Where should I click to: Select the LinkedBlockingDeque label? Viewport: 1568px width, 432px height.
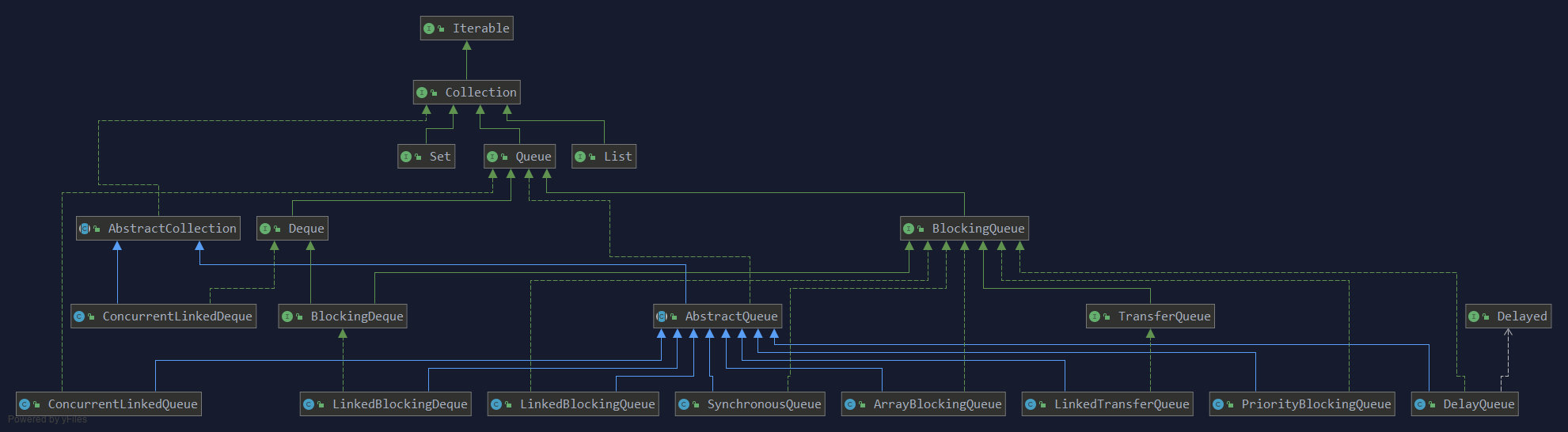(400, 404)
